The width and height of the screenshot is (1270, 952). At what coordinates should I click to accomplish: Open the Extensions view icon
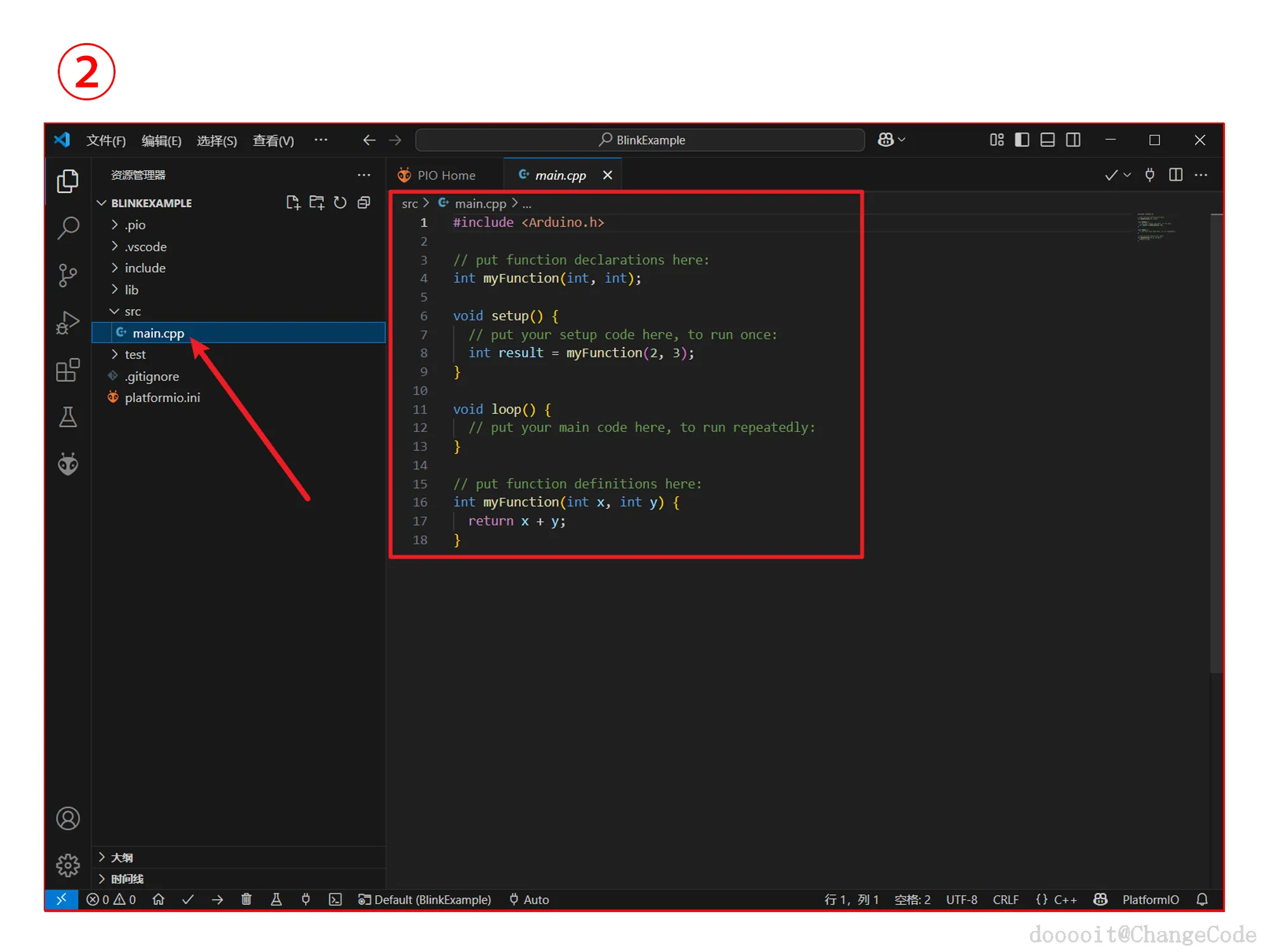click(68, 370)
